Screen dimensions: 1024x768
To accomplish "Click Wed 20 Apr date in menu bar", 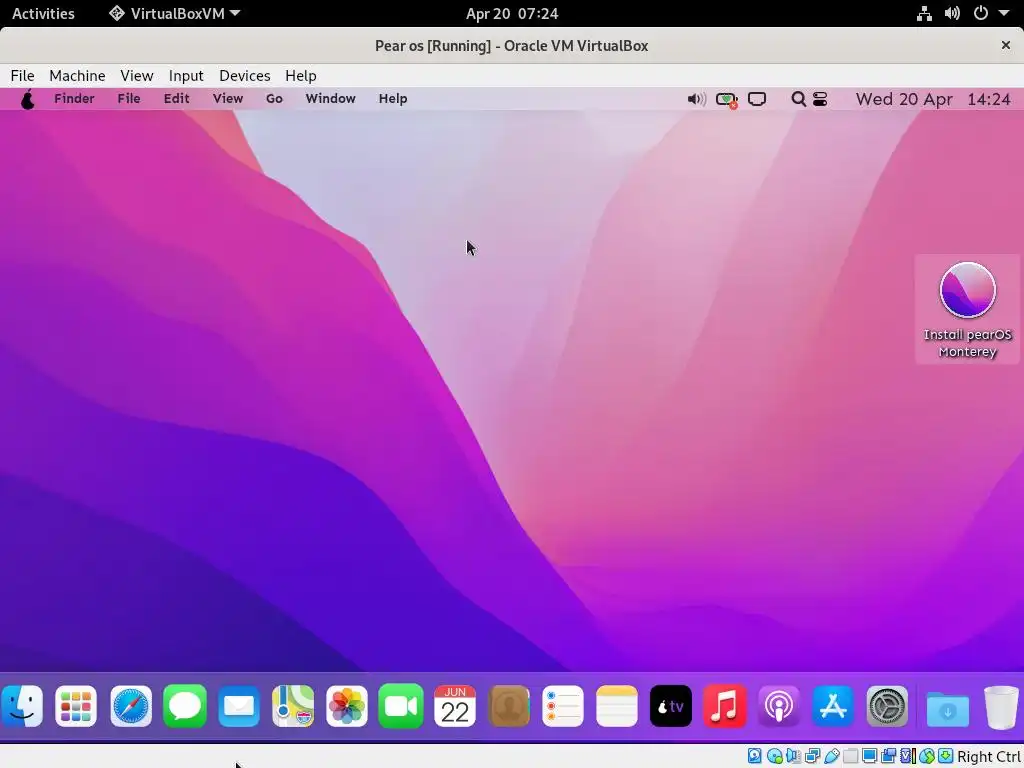I will tap(904, 99).
